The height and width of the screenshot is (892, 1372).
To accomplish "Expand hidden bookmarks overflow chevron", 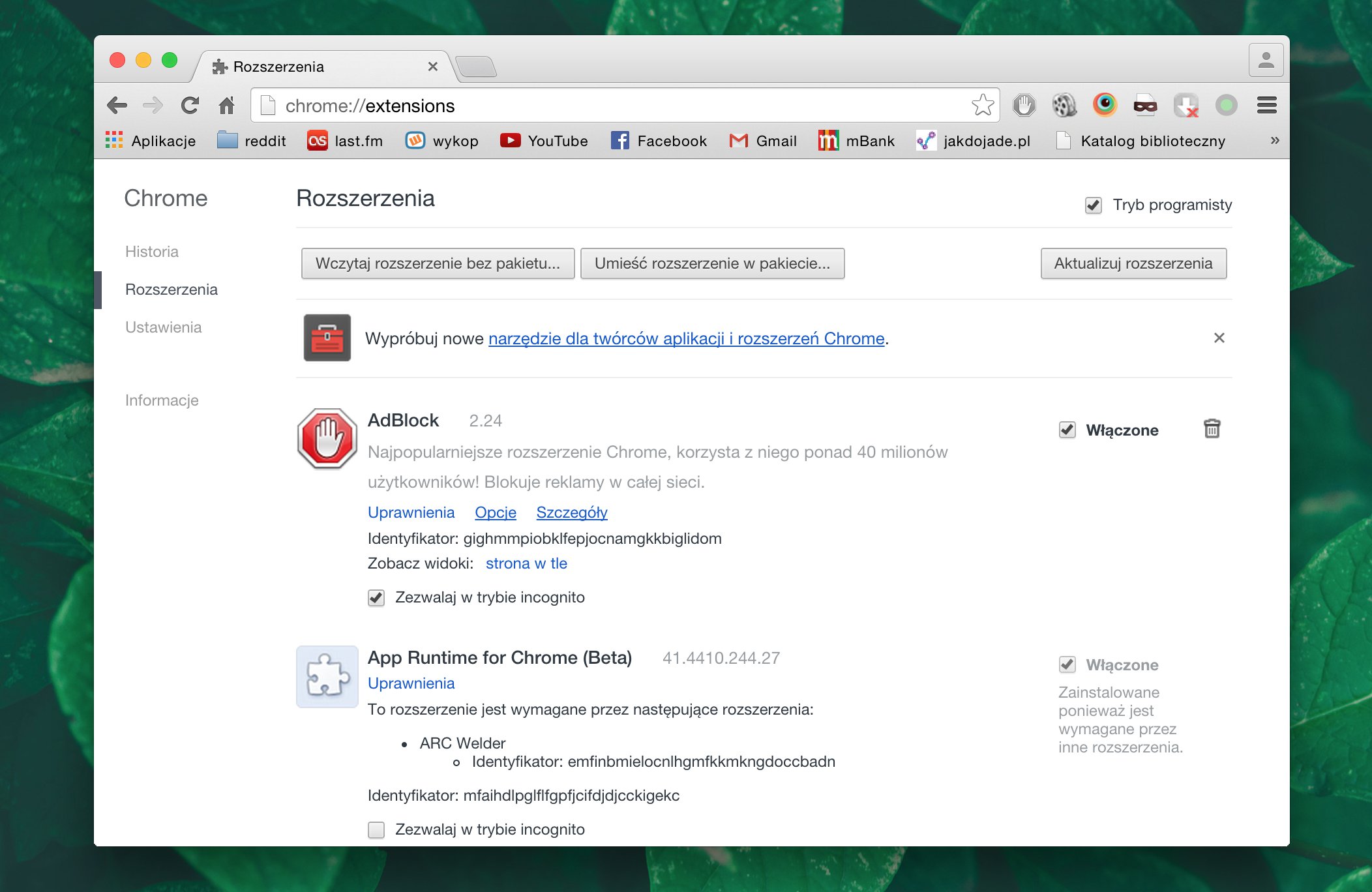I will coord(1274,140).
